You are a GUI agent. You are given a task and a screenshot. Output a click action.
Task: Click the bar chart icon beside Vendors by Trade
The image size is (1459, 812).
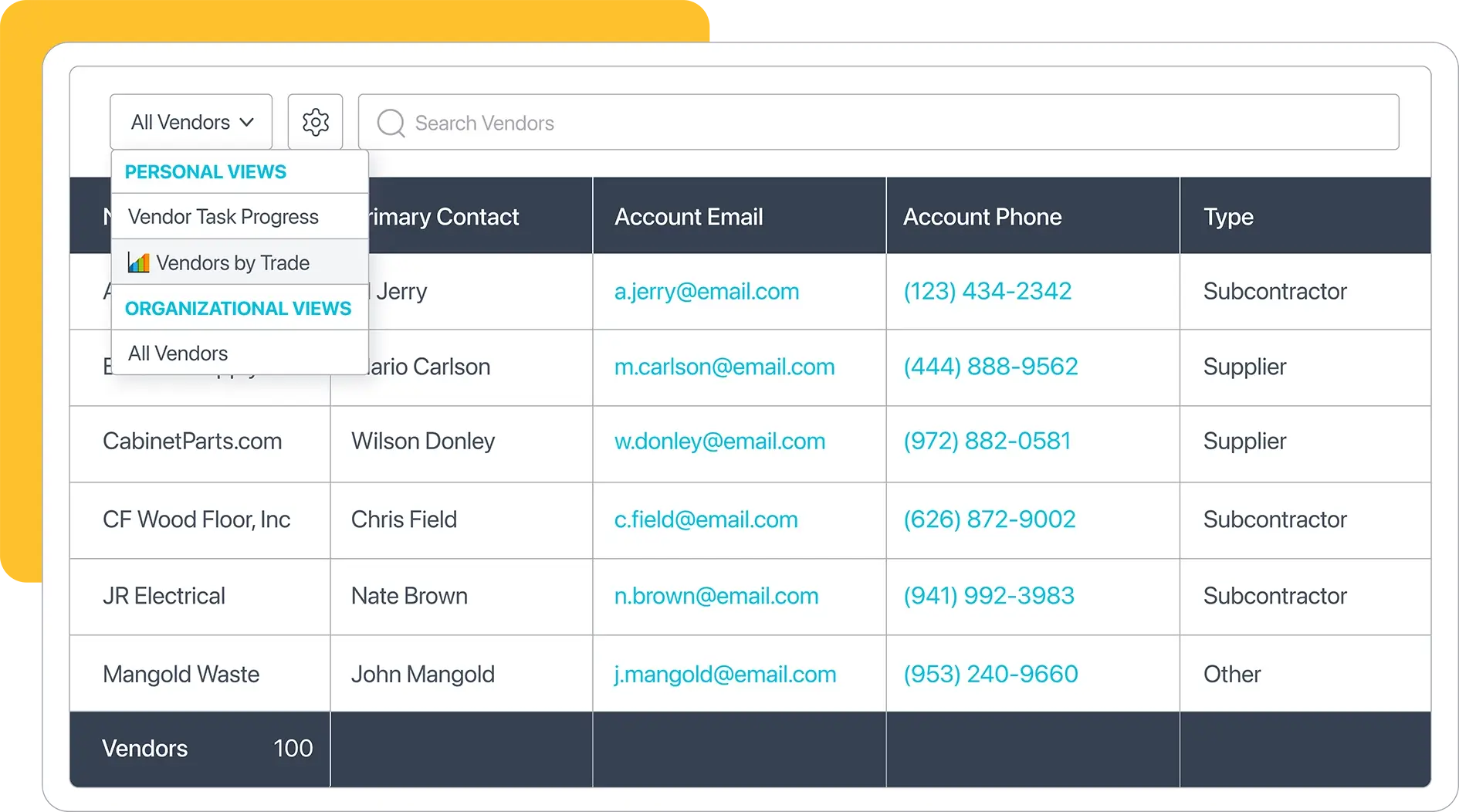(138, 262)
